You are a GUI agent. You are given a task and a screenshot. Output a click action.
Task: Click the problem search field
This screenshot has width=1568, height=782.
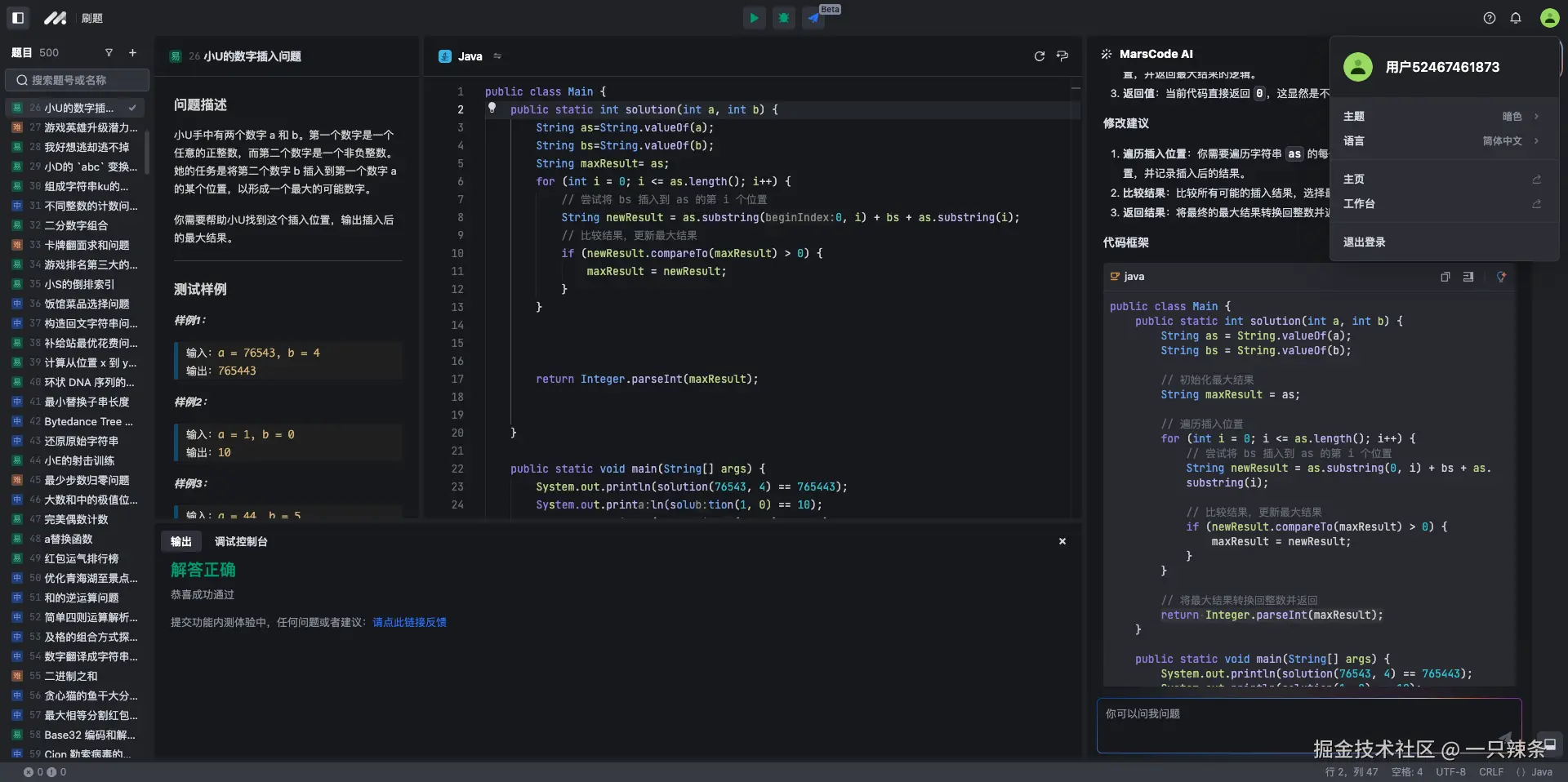pyautogui.click(x=78, y=80)
